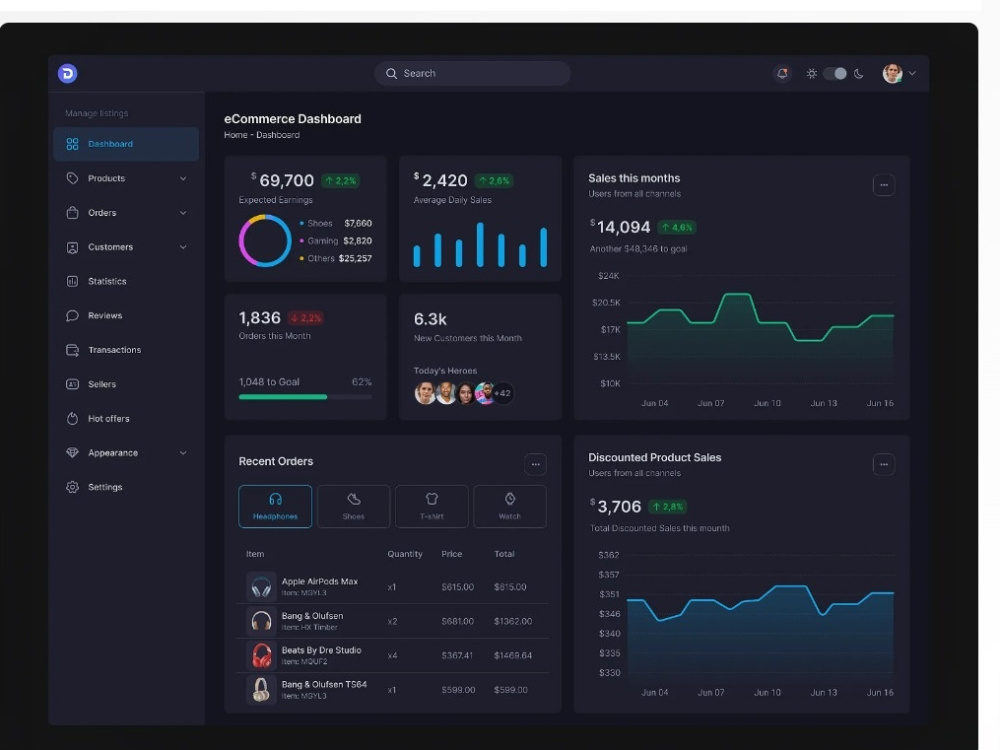
Task: Click the Transactions wallet icon
Action: 72,350
